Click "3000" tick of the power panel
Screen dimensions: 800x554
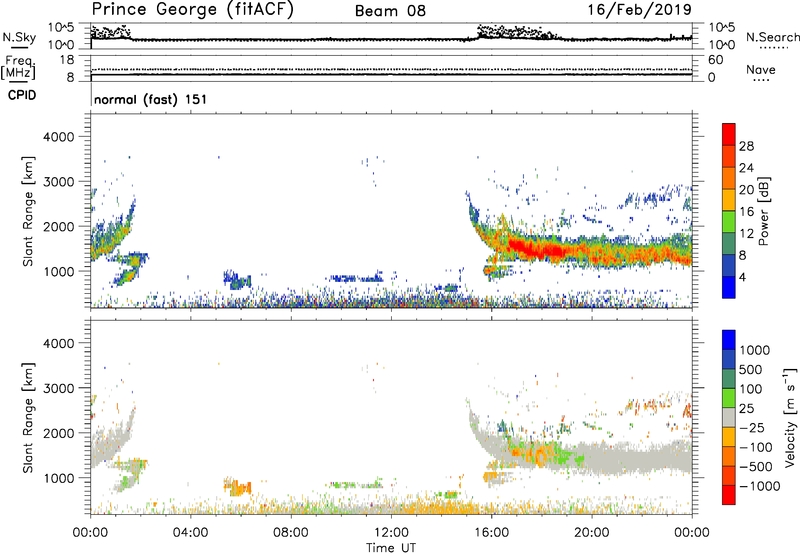pyautogui.click(x=59, y=182)
